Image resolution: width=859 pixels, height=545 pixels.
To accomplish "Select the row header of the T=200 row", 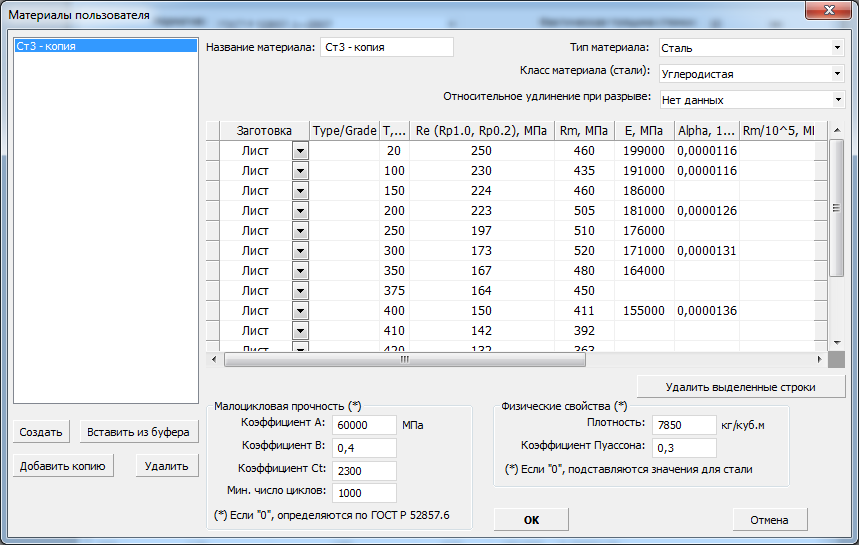I will pyautogui.click(x=213, y=211).
